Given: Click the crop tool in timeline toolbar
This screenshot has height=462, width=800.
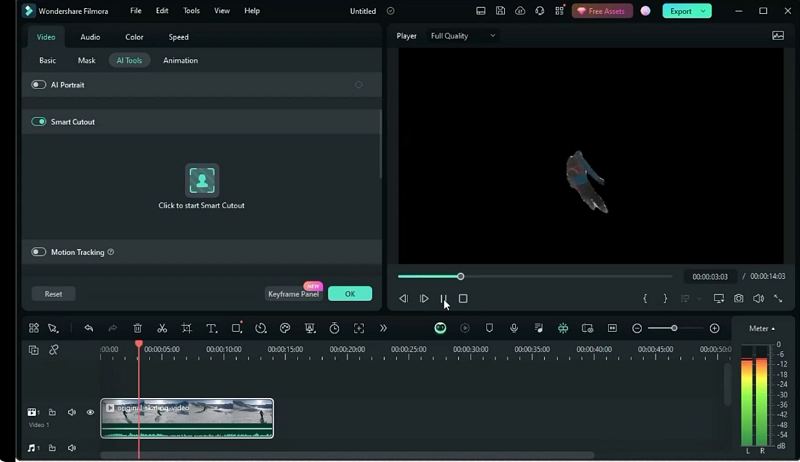Looking at the screenshot, I should point(187,328).
